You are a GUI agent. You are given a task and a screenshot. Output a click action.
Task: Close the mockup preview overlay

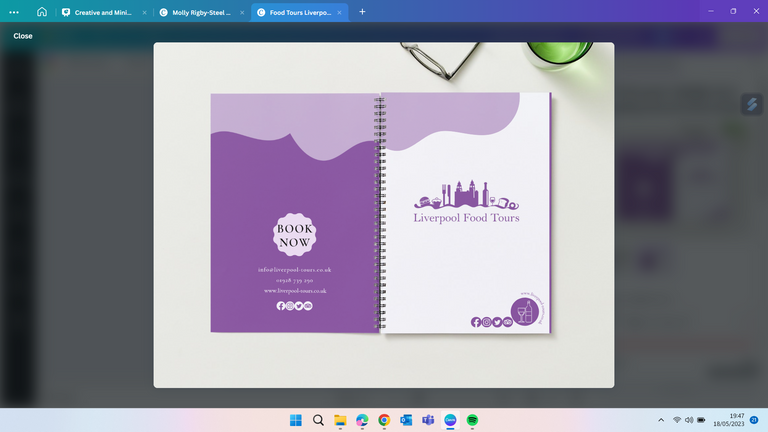point(23,36)
